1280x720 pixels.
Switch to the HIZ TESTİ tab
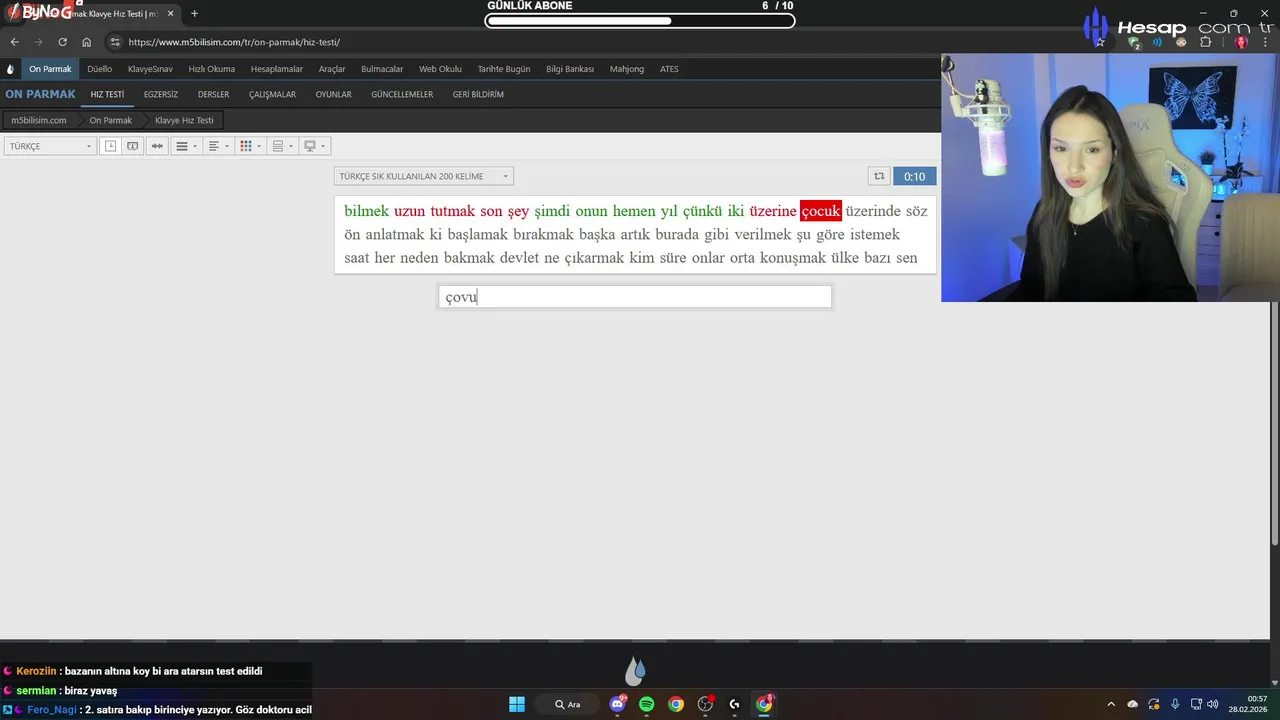107,94
